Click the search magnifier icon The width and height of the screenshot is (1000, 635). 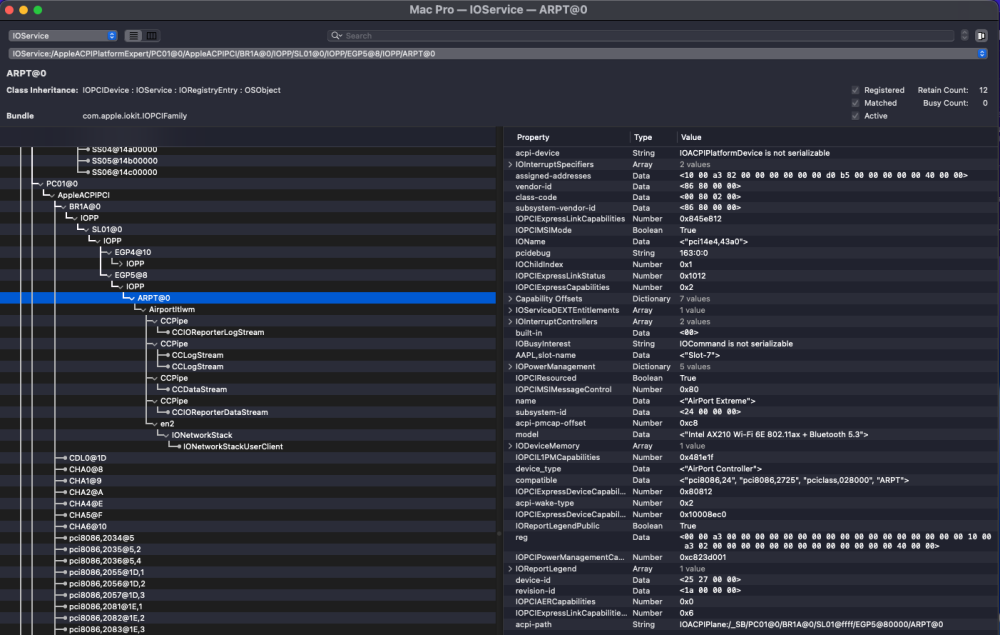tap(336, 36)
